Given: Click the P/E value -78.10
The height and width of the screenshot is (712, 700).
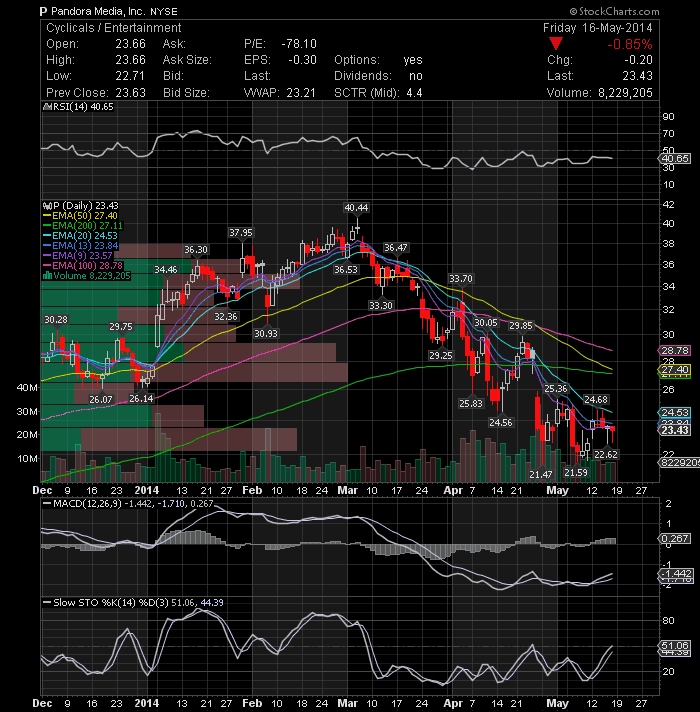Looking at the screenshot, I should pyautogui.click(x=299, y=44).
